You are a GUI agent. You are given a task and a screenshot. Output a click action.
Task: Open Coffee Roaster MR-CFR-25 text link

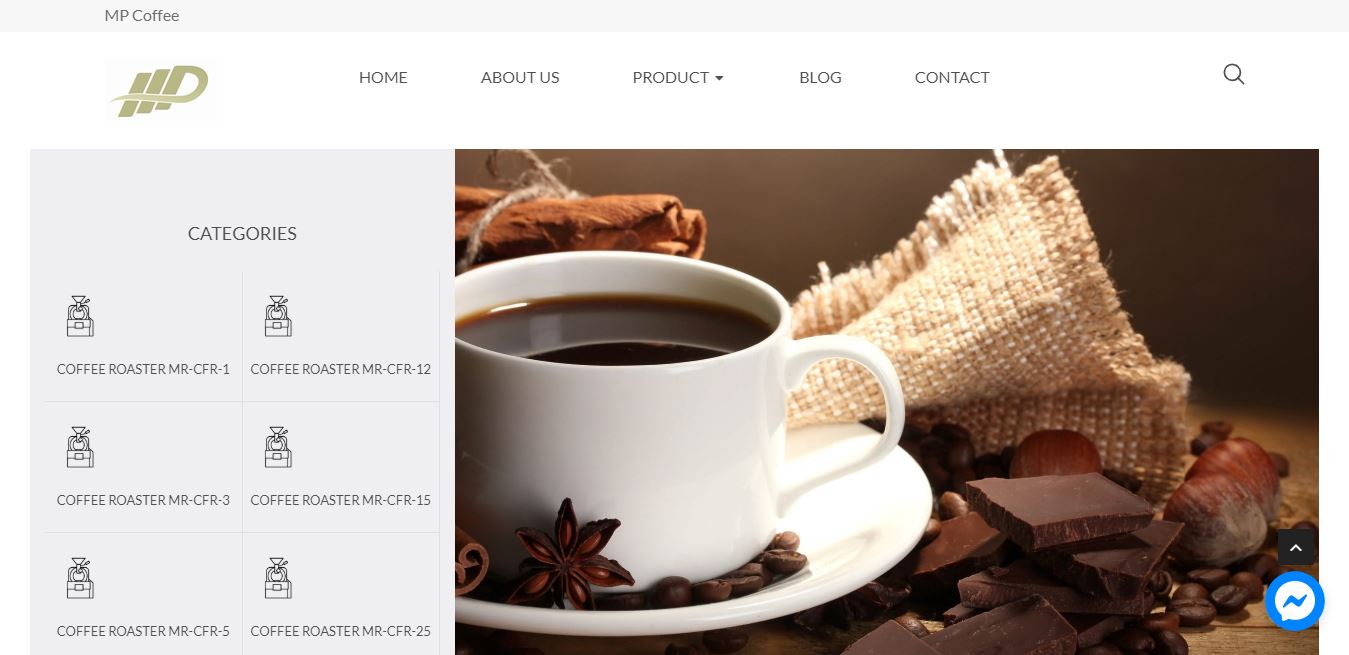coord(340,631)
